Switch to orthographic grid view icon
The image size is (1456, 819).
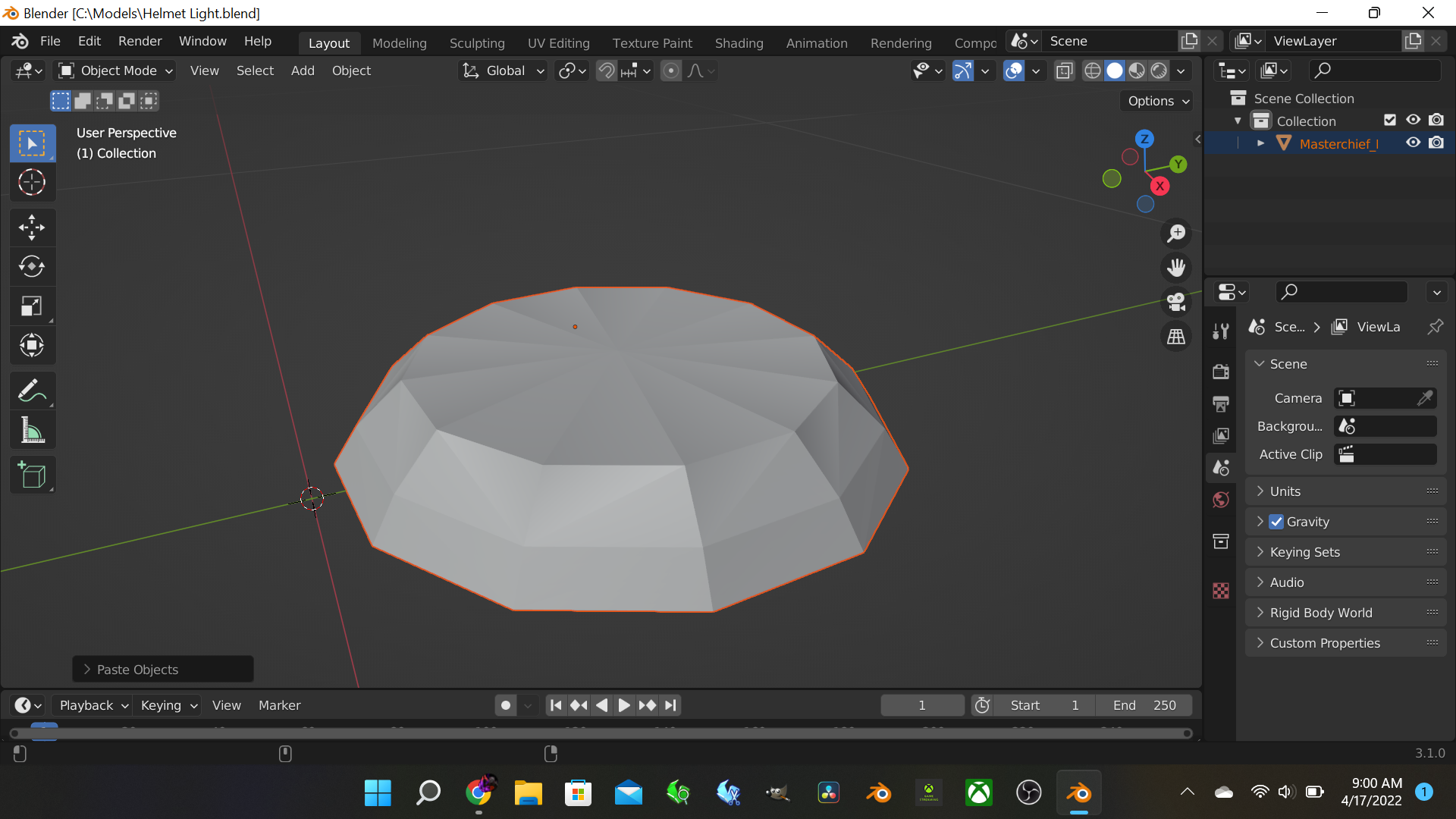(1176, 336)
